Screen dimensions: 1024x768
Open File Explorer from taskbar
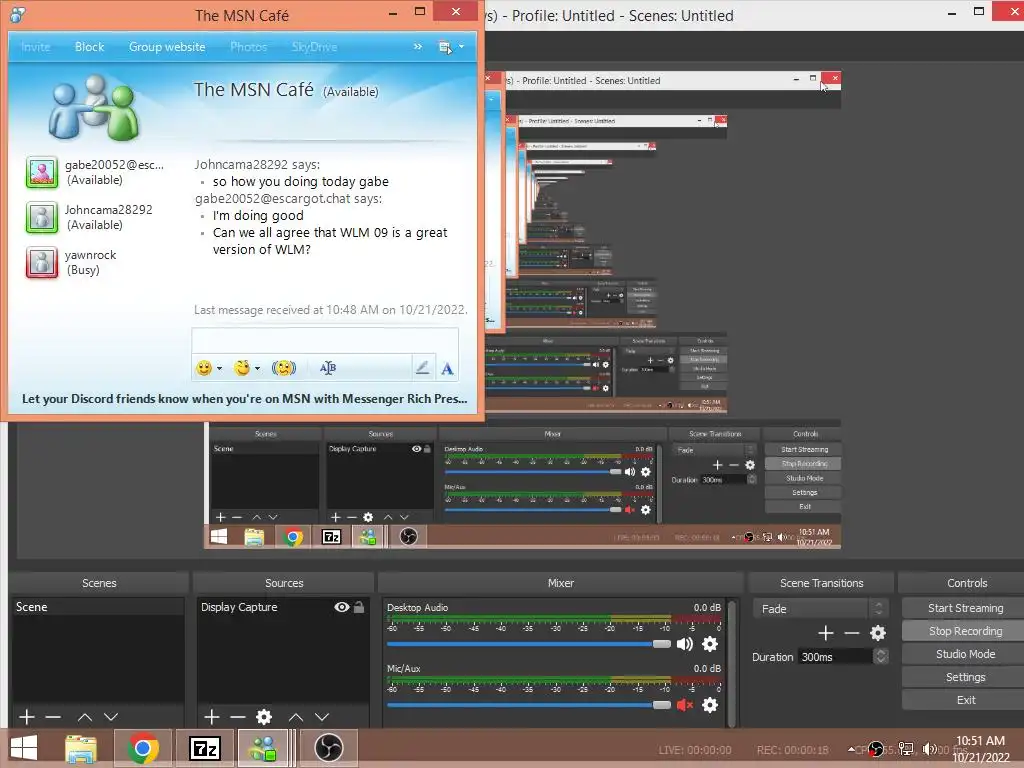point(81,748)
